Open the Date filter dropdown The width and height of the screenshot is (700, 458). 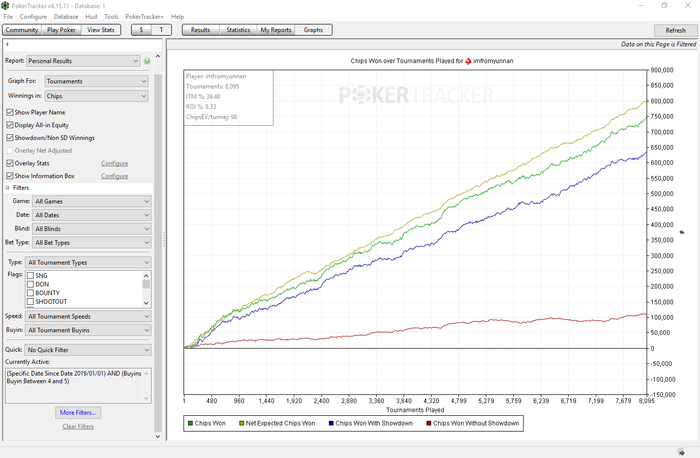pos(92,215)
